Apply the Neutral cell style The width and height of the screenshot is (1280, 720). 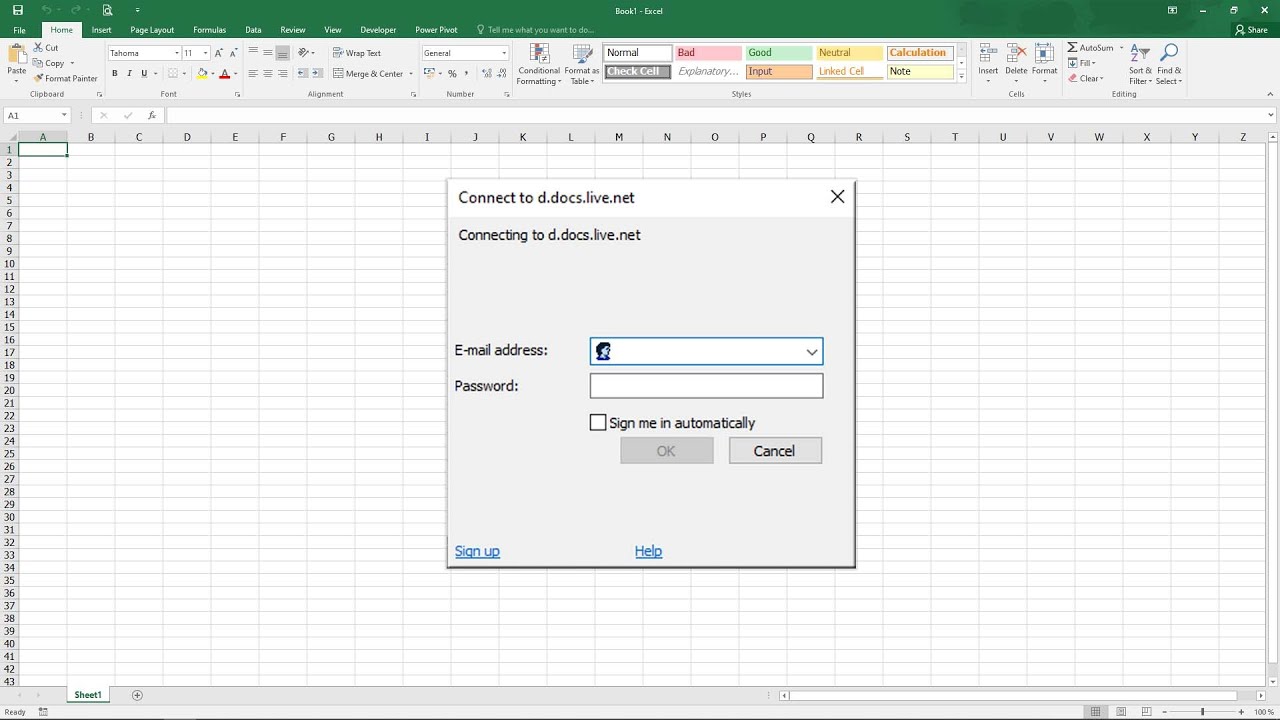(x=849, y=53)
